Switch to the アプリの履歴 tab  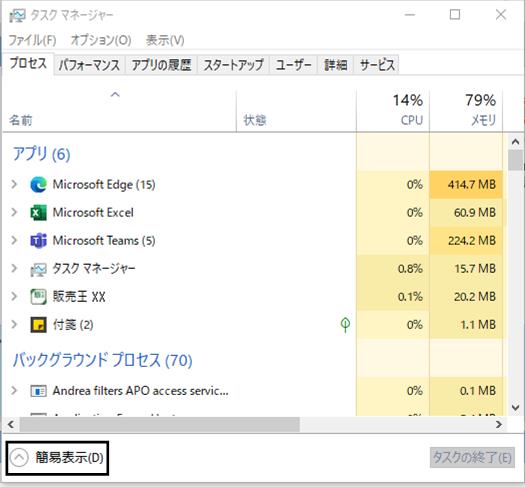click(161, 65)
